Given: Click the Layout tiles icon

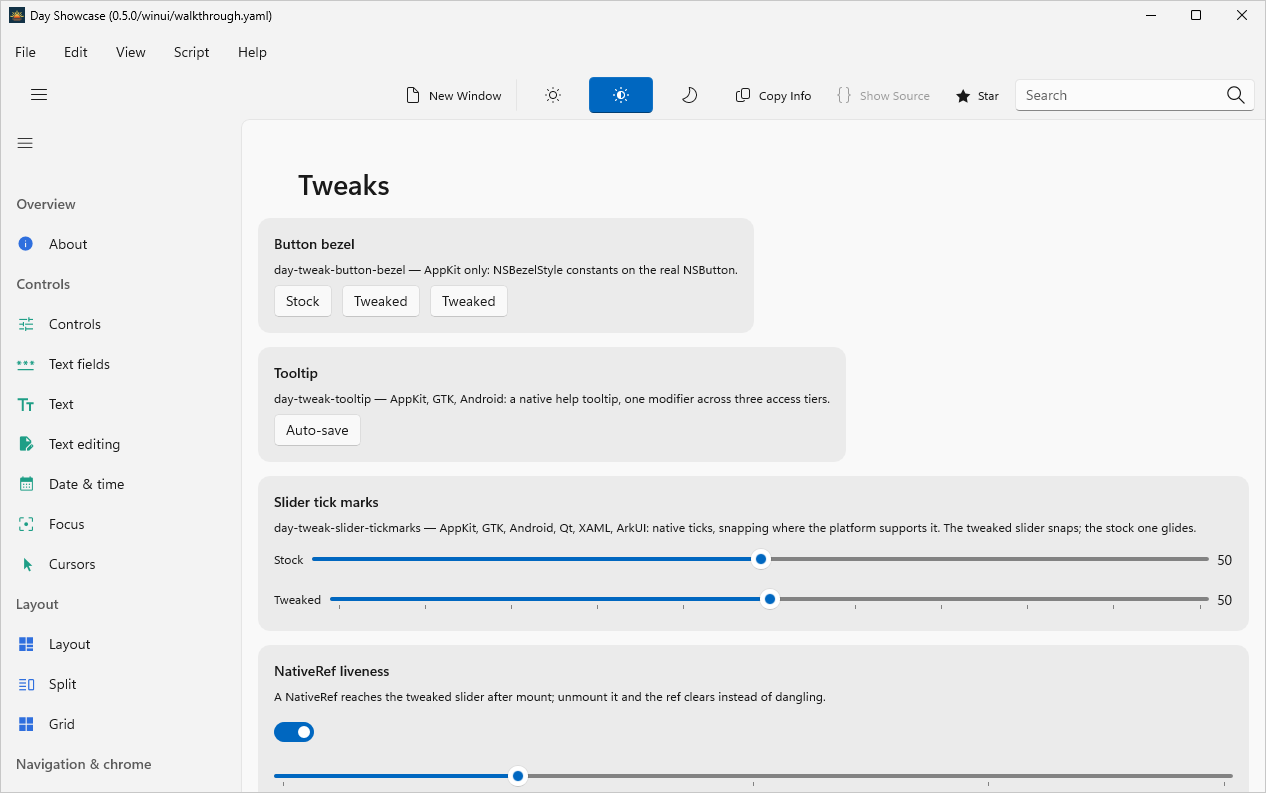Looking at the screenshot, I should 27,644.
